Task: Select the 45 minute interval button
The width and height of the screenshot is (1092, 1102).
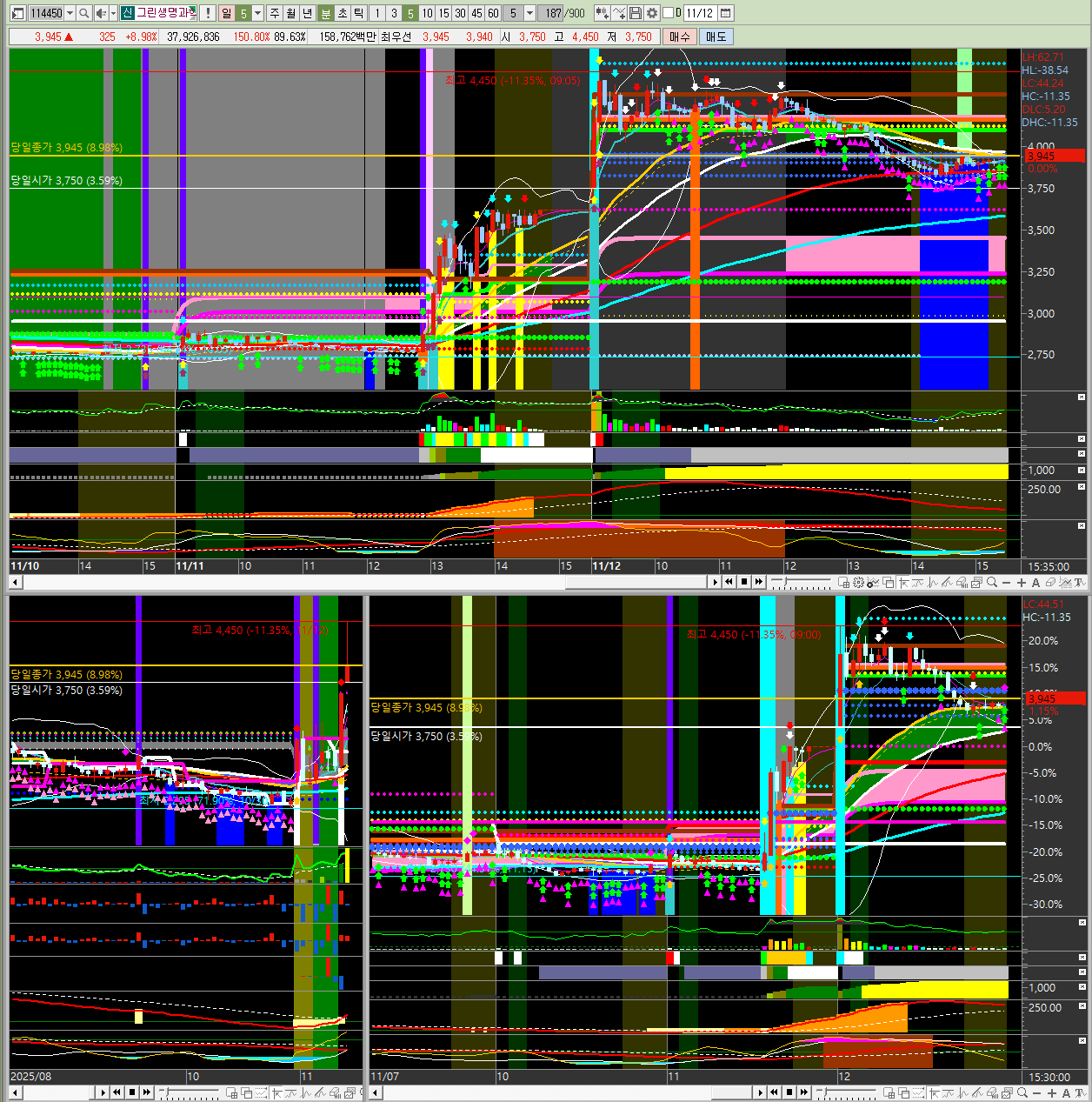Action: coord(476,13)
